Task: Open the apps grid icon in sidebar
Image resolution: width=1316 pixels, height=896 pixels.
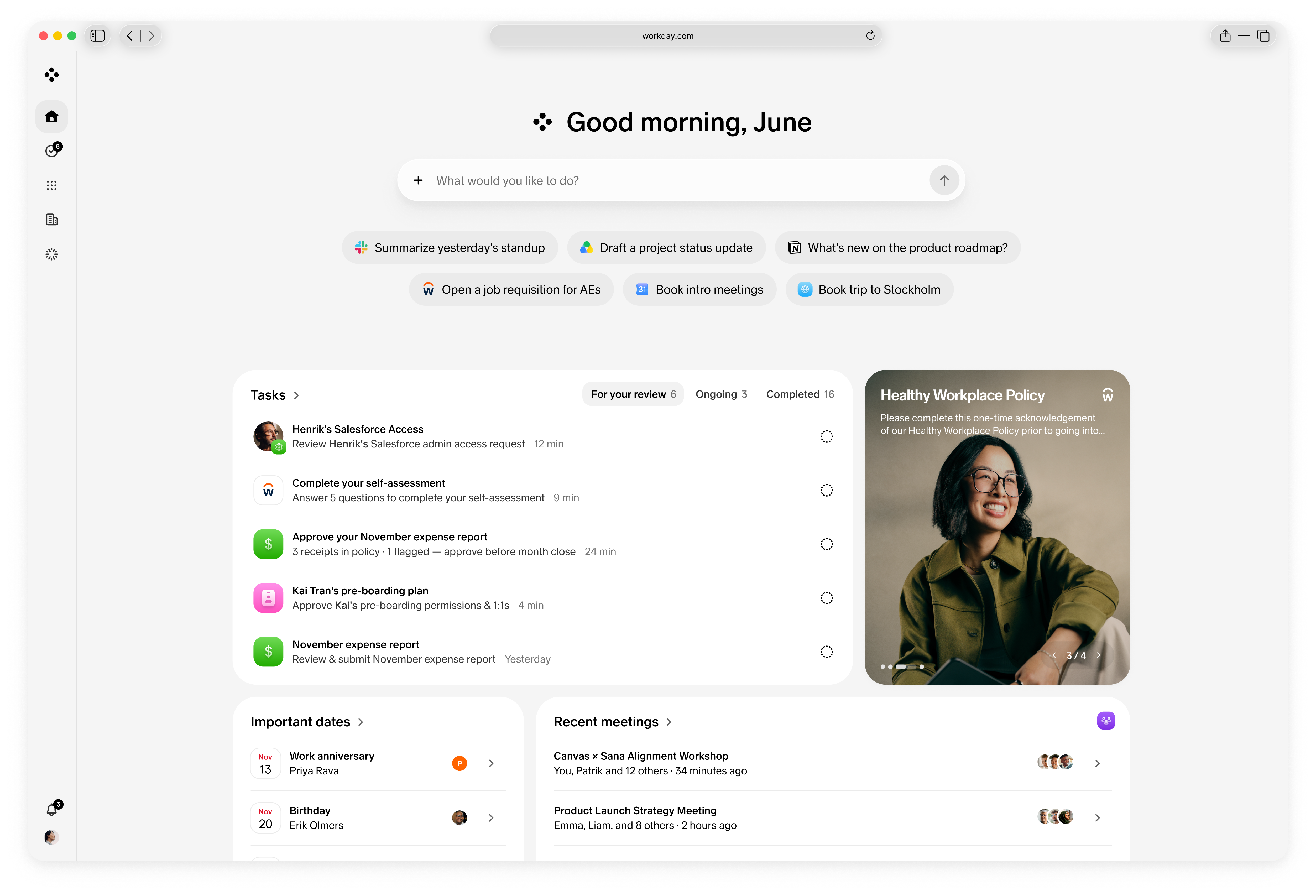Action: (51, 185)
